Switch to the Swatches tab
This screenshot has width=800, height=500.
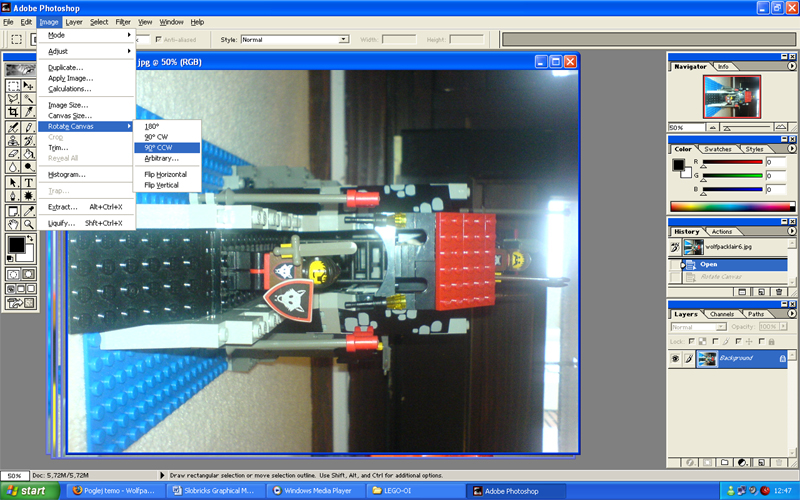point(717,149)
